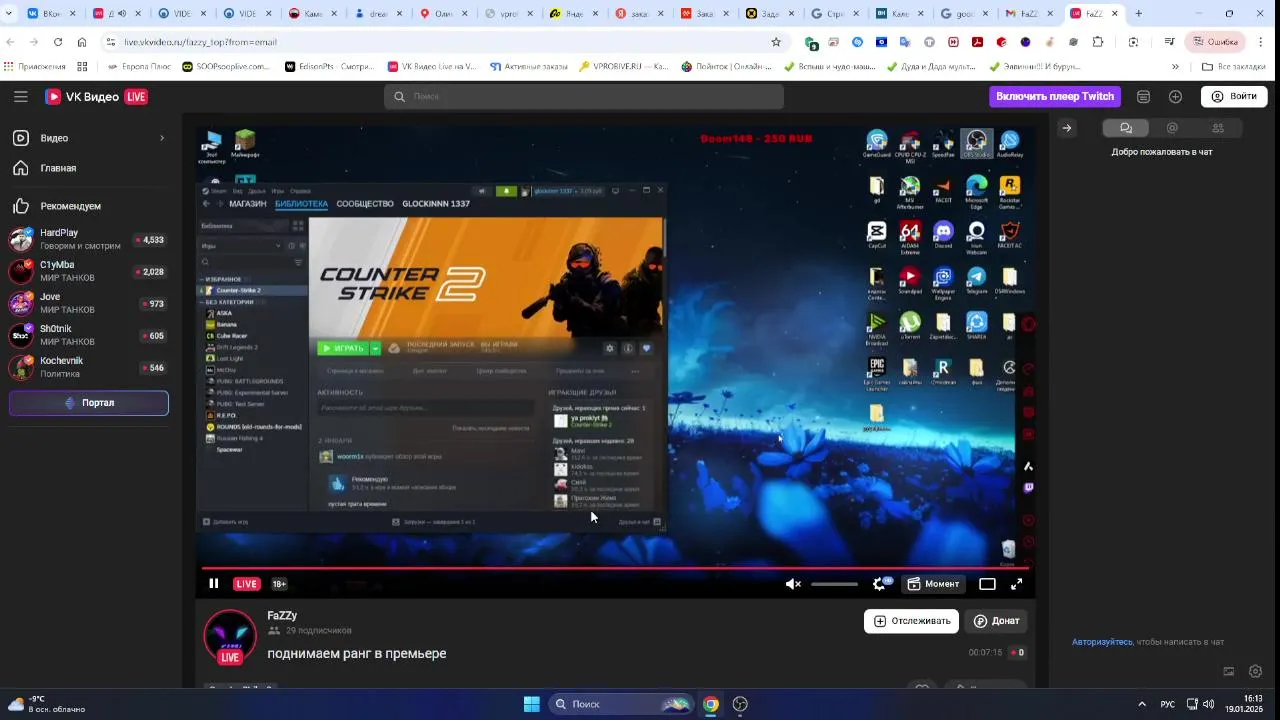Open the Европа Плюс bookmark
This screenshot has height=720, width=1280.
point(138,67)
